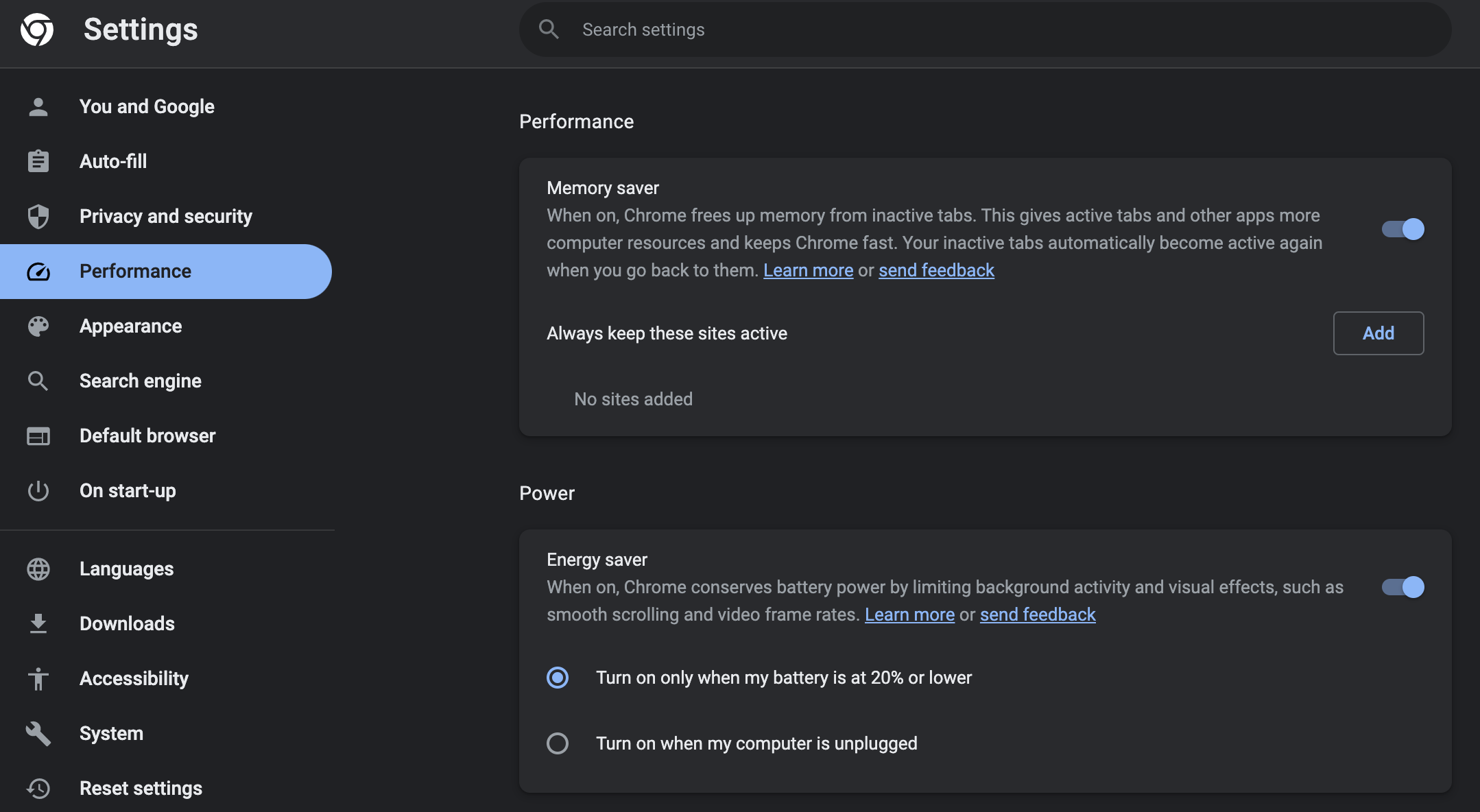Click the 'Energy saver' heading

(x=597, y=560)
